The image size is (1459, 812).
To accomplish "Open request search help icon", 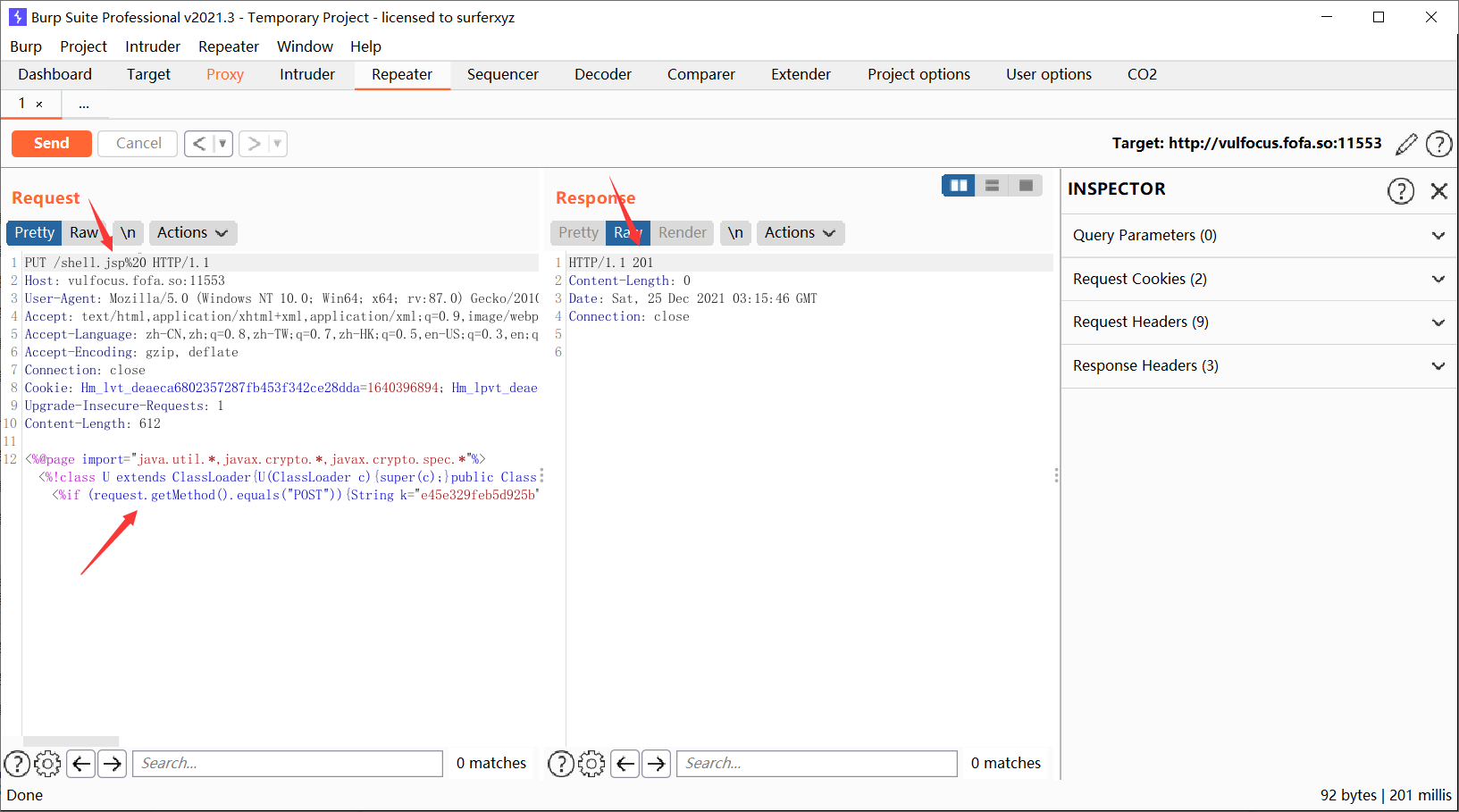I will tap(17, 764).
